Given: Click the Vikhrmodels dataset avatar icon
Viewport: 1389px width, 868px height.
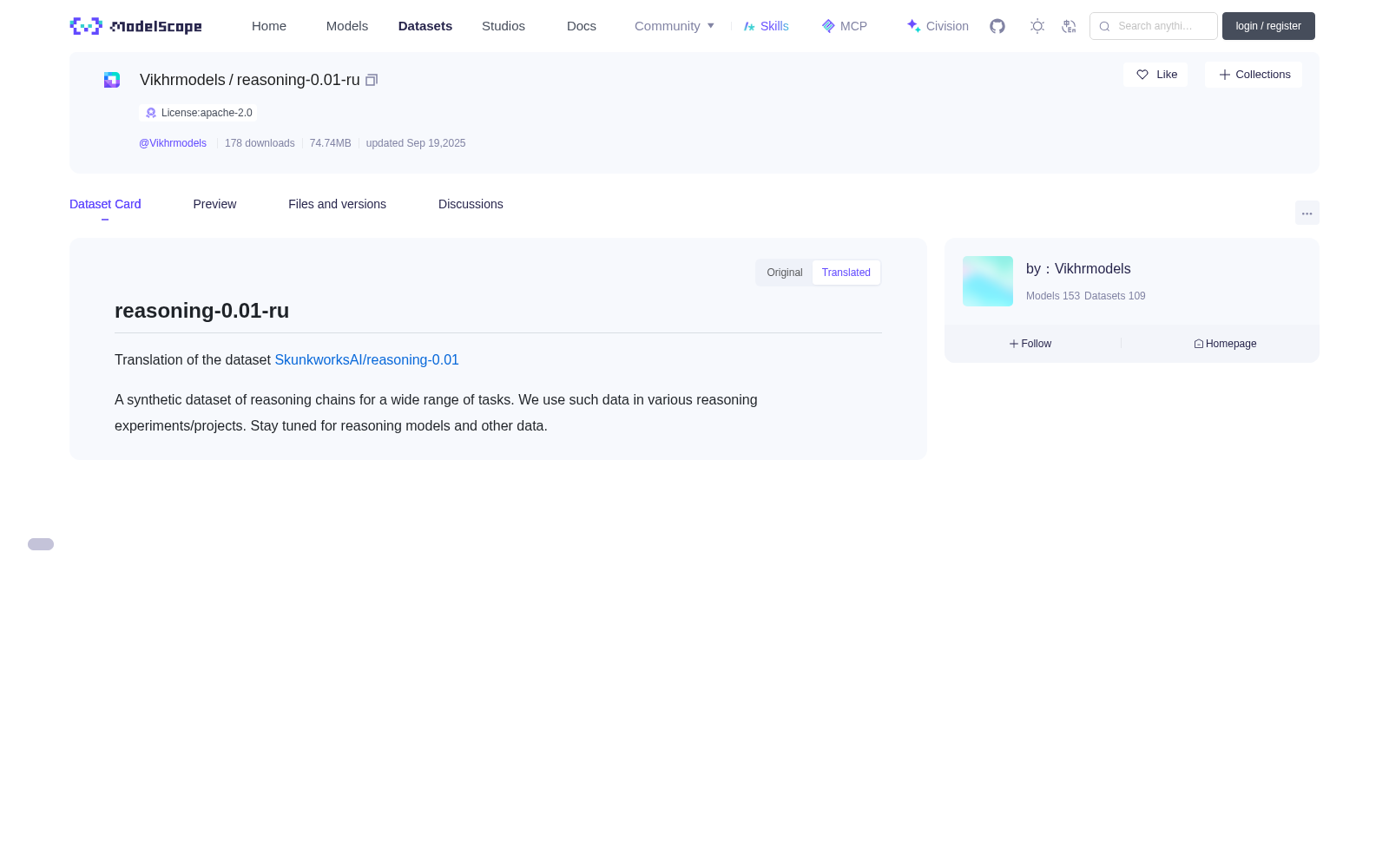Looking at the screenshot, I should pyautogui.click(x=112, y=80).
